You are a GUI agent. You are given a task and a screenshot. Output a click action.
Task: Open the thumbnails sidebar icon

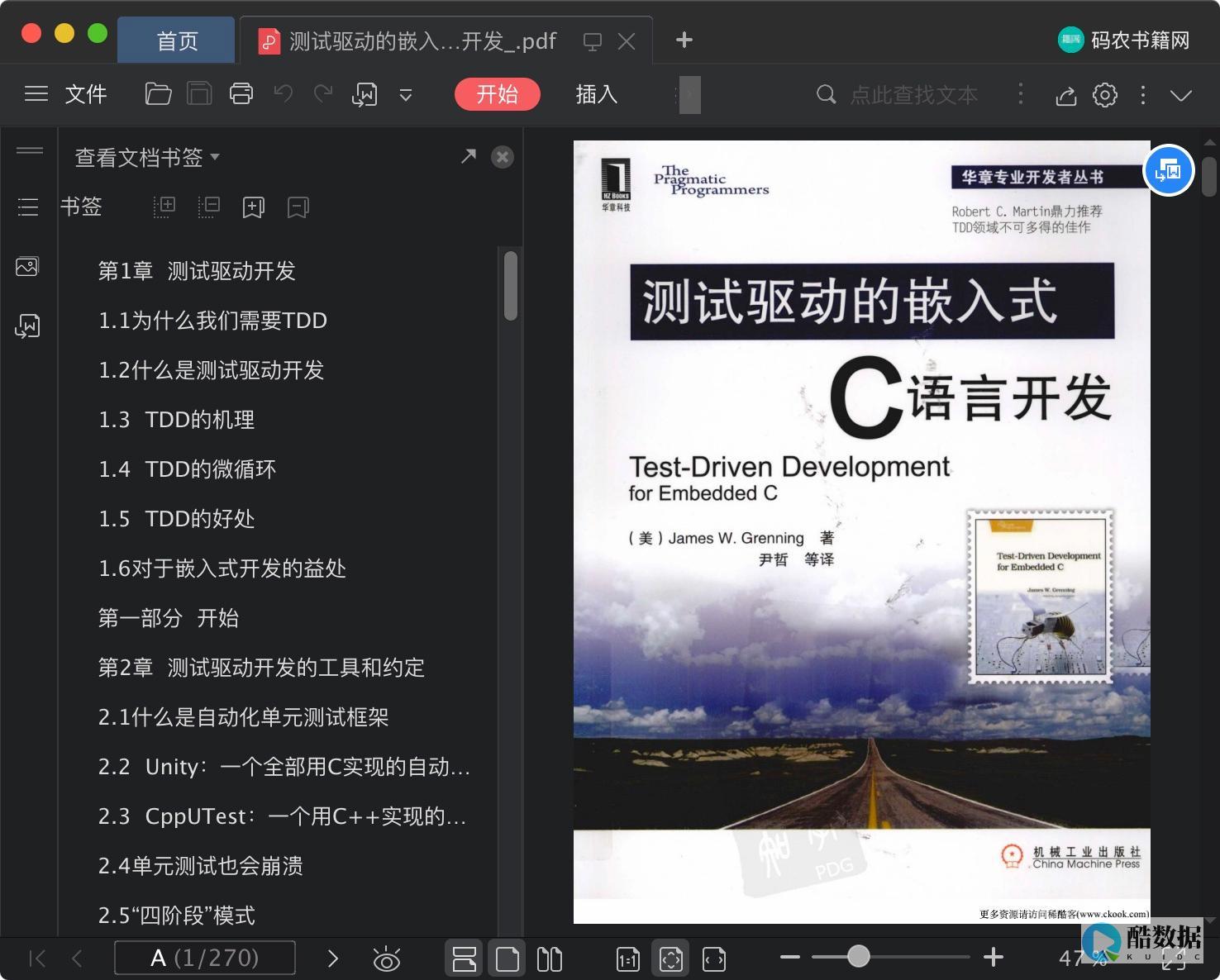click(27, 266)
